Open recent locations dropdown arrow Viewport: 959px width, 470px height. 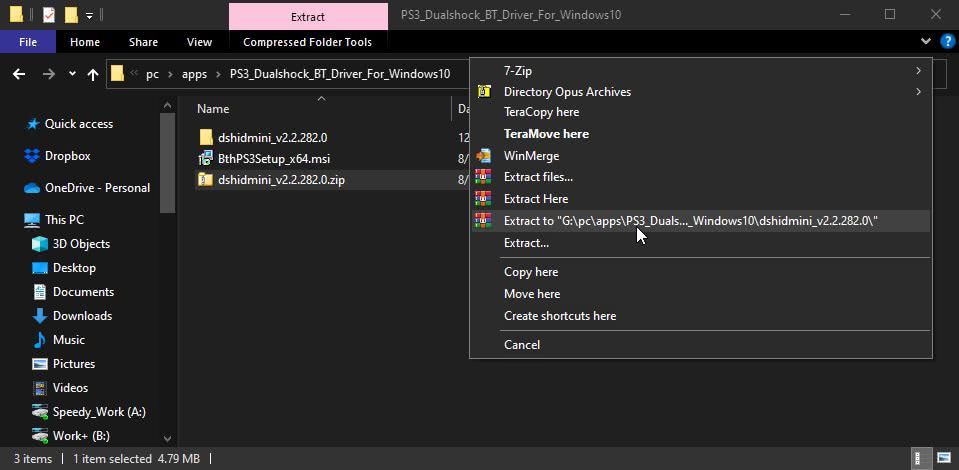(72, 74)
